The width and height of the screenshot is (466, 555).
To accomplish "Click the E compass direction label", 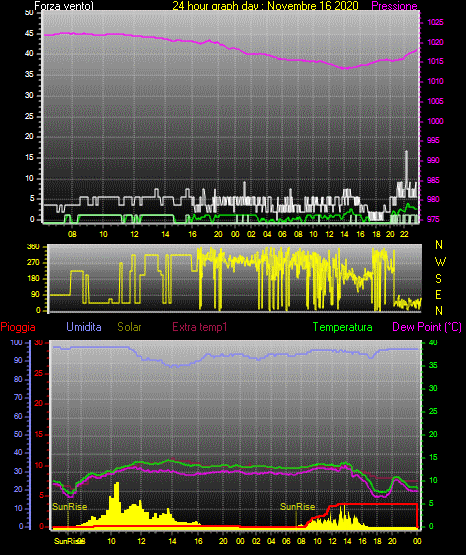I will [x=438, y=294].
